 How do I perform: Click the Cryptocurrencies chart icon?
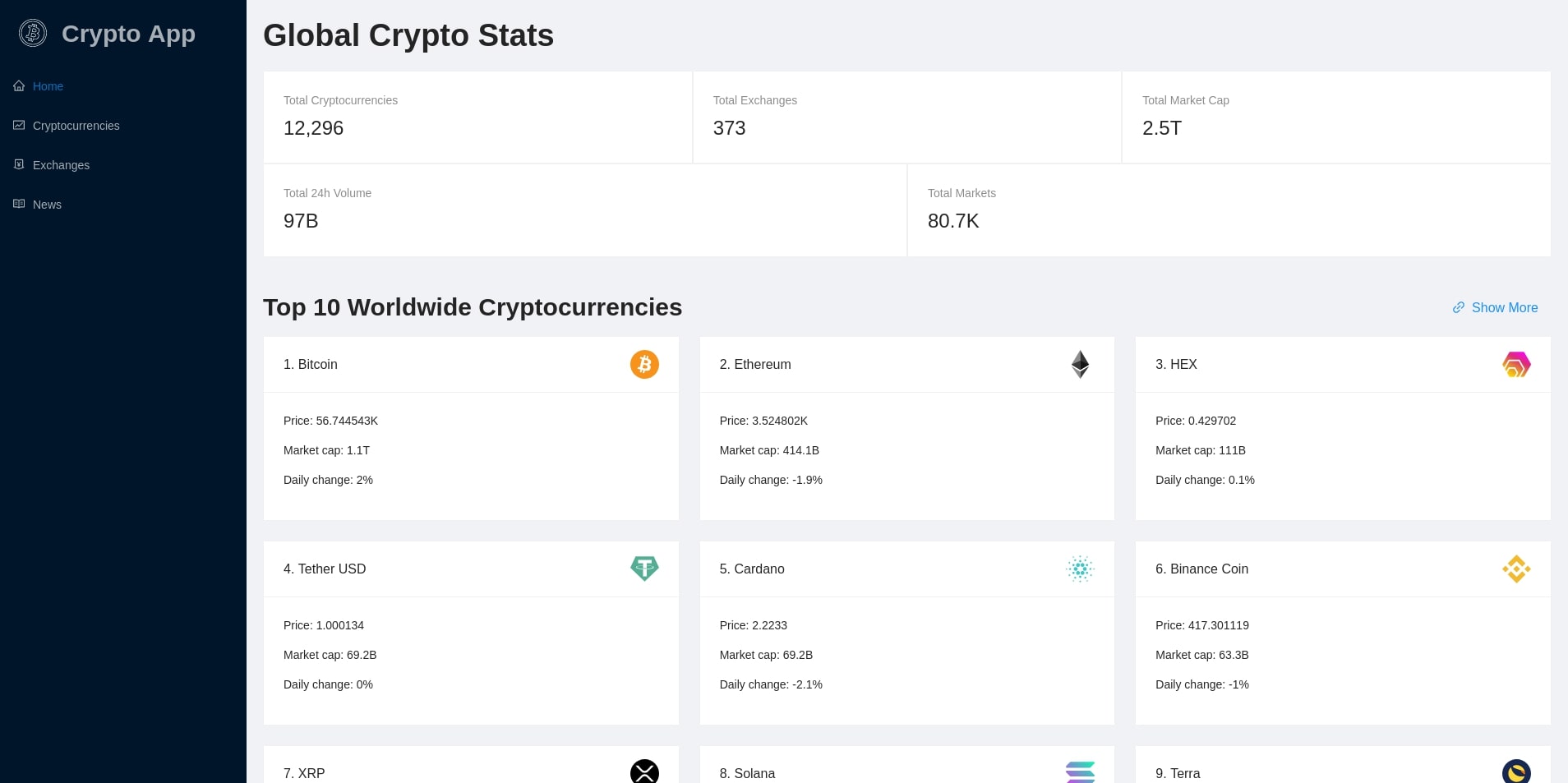click(18, 125)
